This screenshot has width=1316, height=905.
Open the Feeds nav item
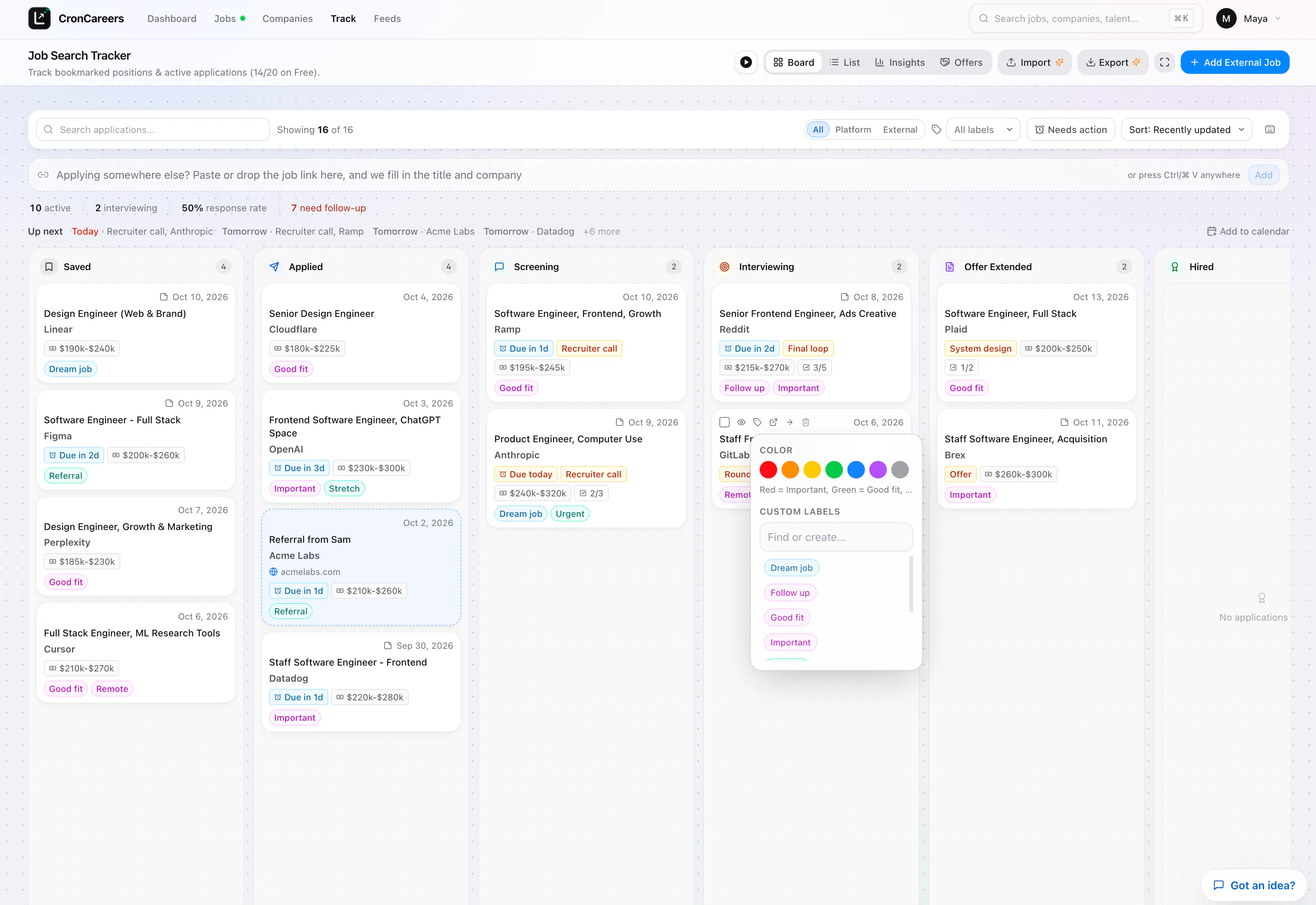click(x=387, y=19)
